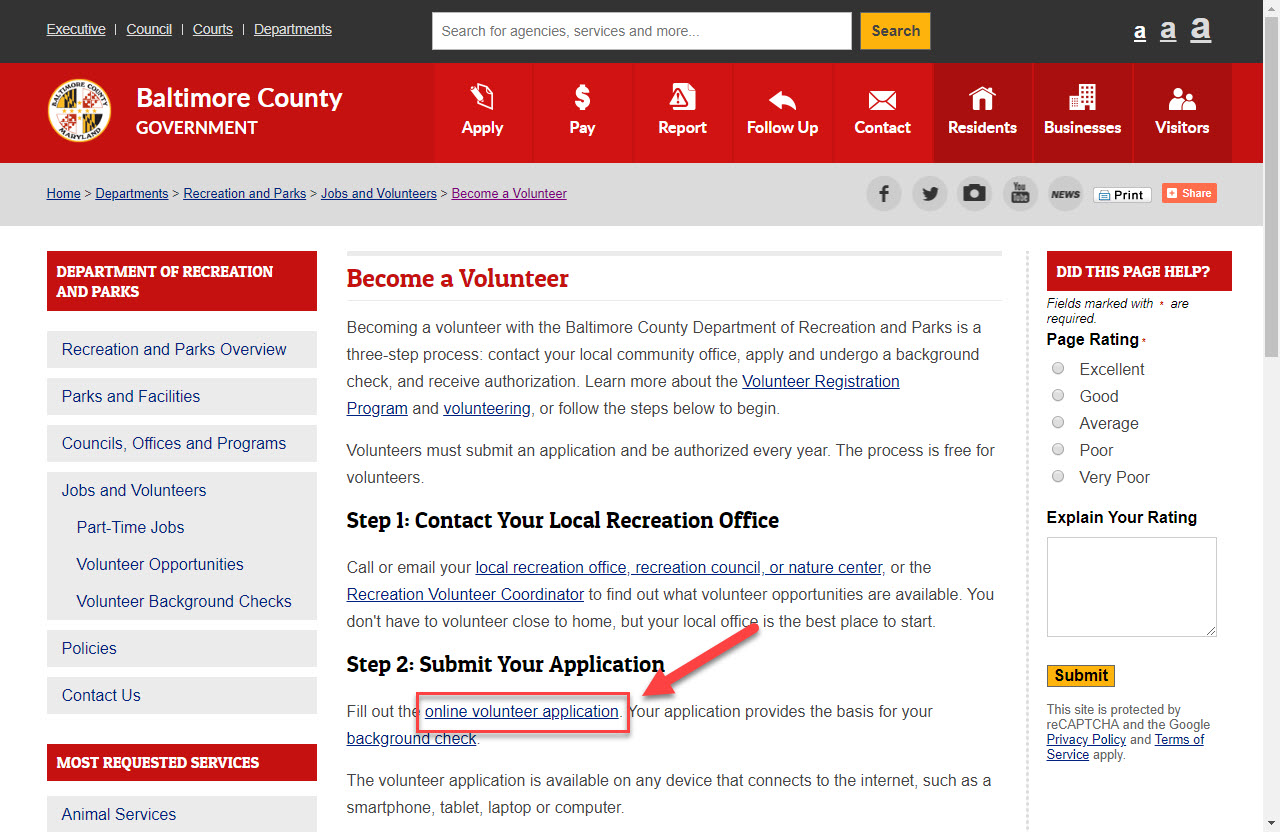This screenshot has width=1280, height=832.
Task: Click the Baltimore County seal logo
Action: (80, 111)
